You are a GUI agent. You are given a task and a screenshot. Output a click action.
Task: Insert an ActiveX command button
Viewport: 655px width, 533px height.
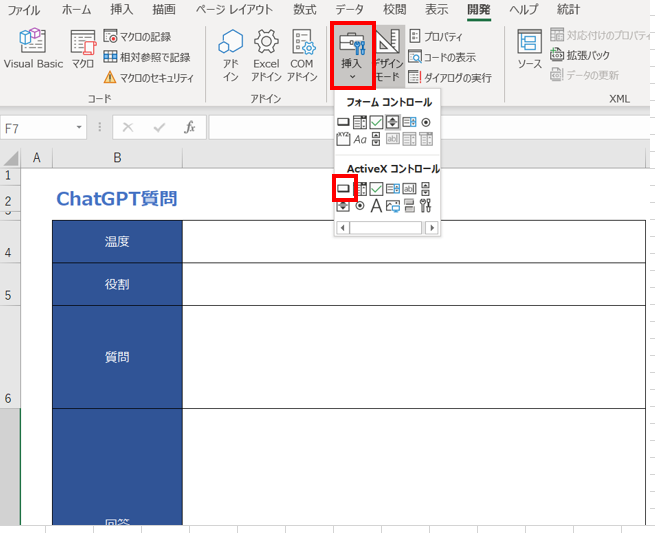[343, 189]
